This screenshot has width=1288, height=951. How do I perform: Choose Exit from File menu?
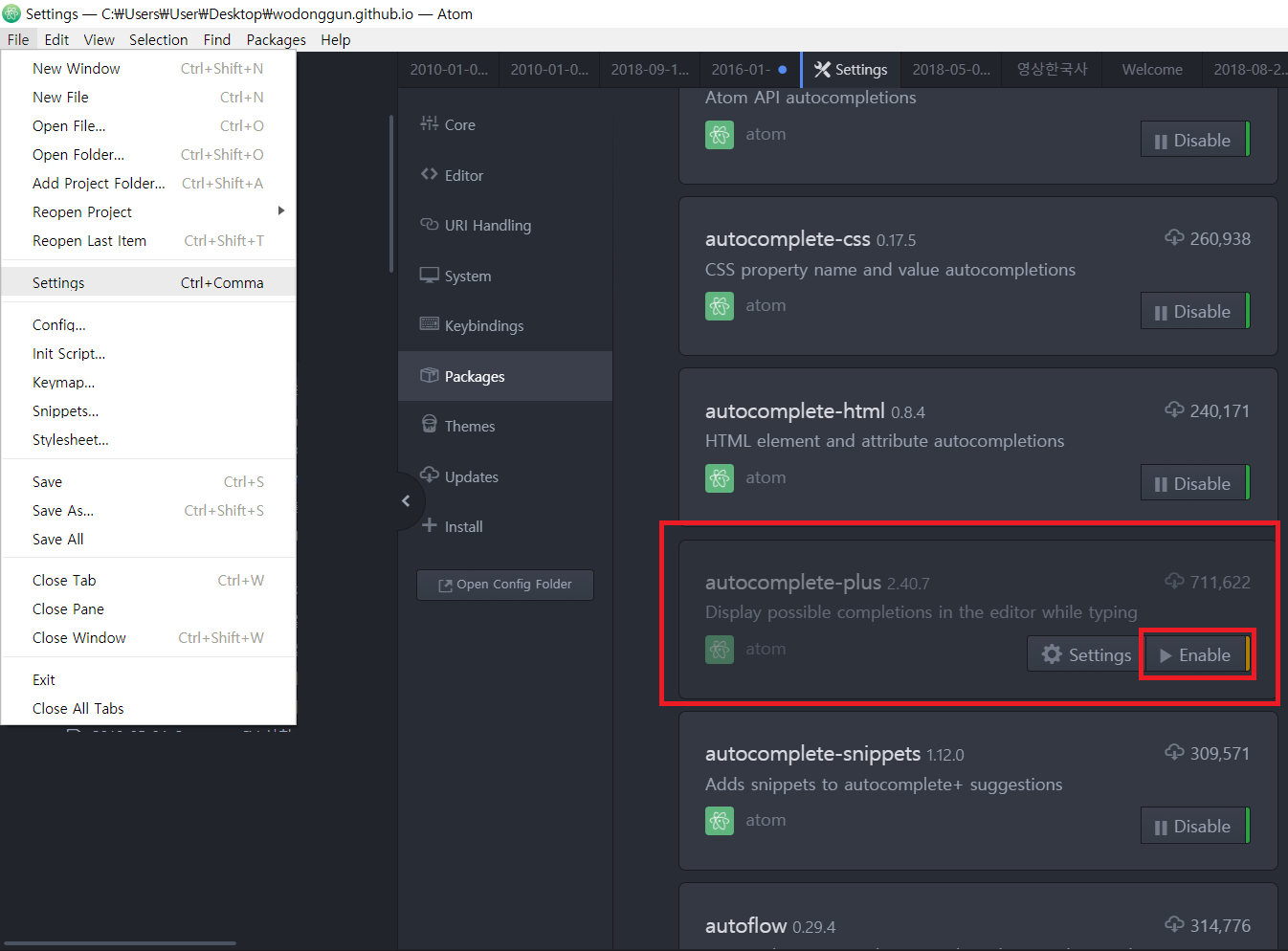pos(148,679)
